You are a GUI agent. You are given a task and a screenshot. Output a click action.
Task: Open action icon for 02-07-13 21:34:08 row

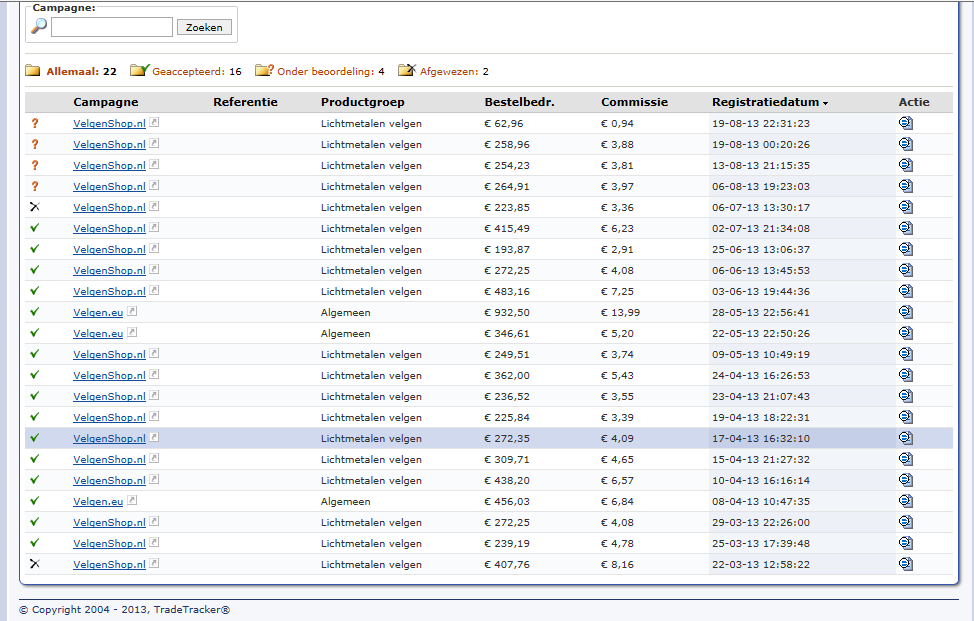tap(906, 228)
